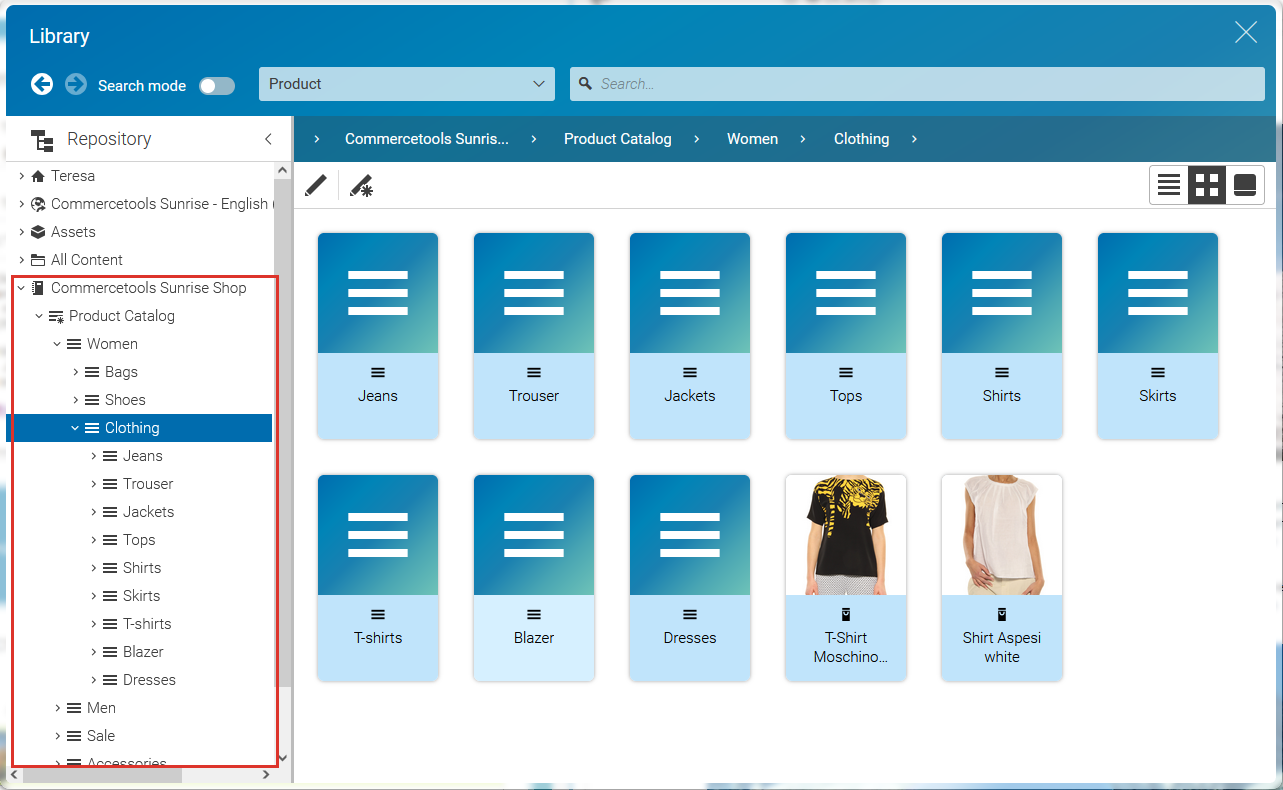Navigate to Product Catalog via breadcrumb
Viewport: 1283px width, 790px height.
tap(617, 139)
